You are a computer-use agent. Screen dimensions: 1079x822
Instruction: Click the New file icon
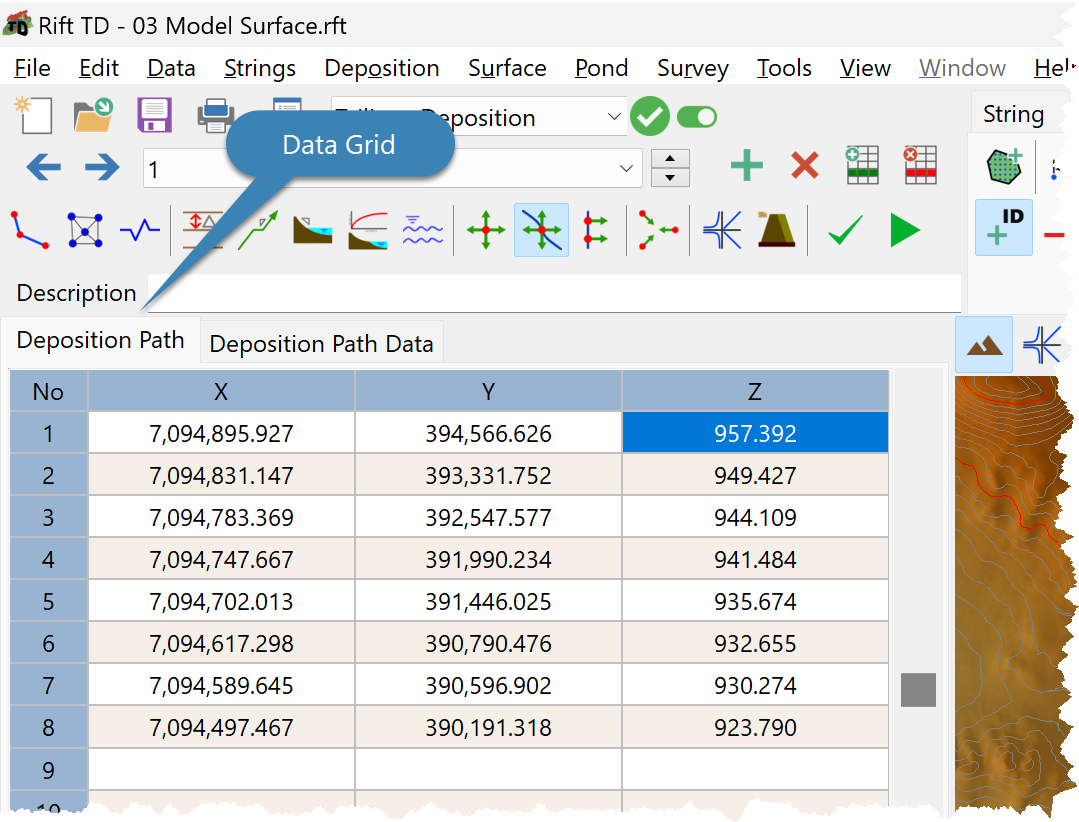click(33, 116)
